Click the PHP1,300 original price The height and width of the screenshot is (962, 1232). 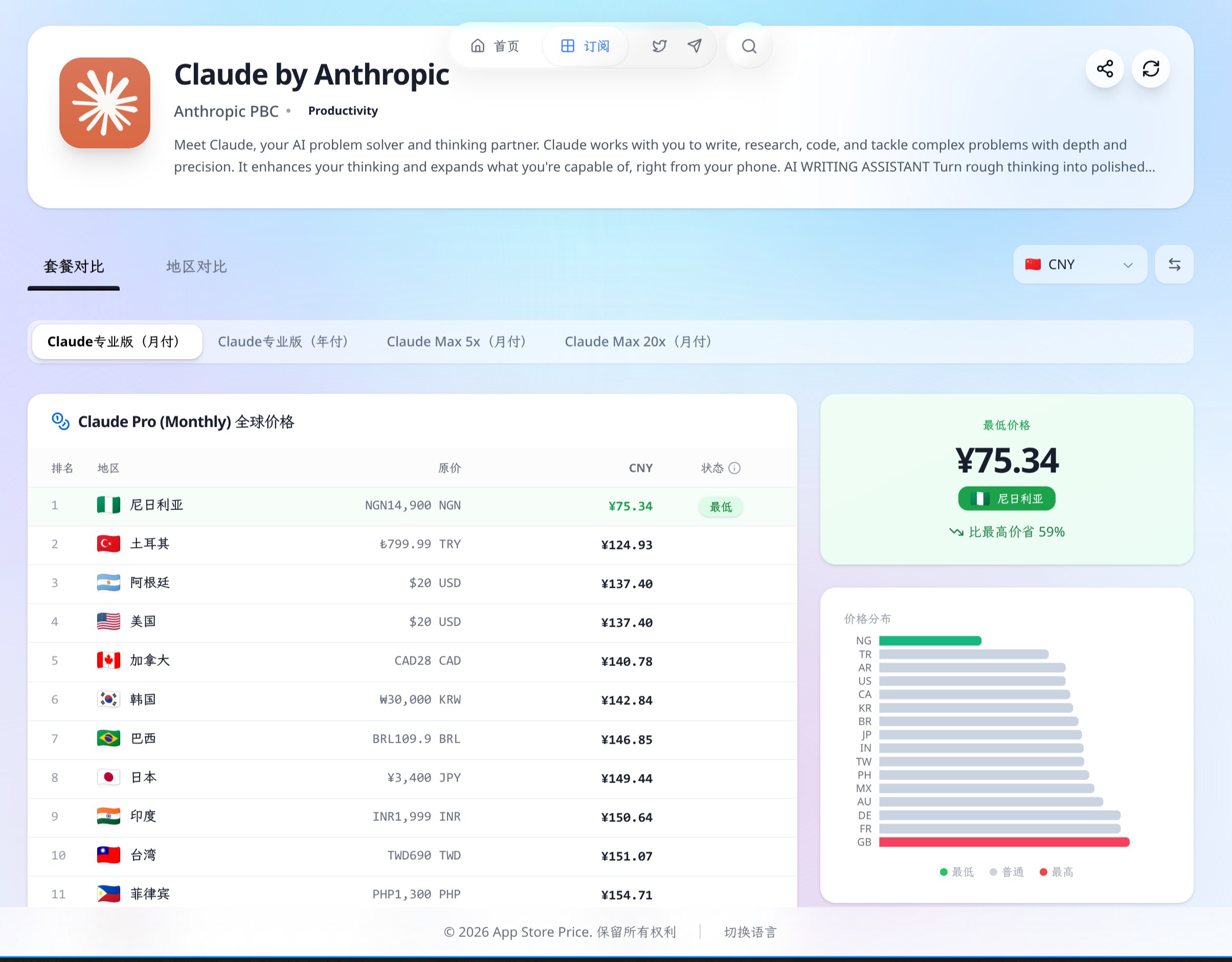pyautogui.click(x=416, y=895)
